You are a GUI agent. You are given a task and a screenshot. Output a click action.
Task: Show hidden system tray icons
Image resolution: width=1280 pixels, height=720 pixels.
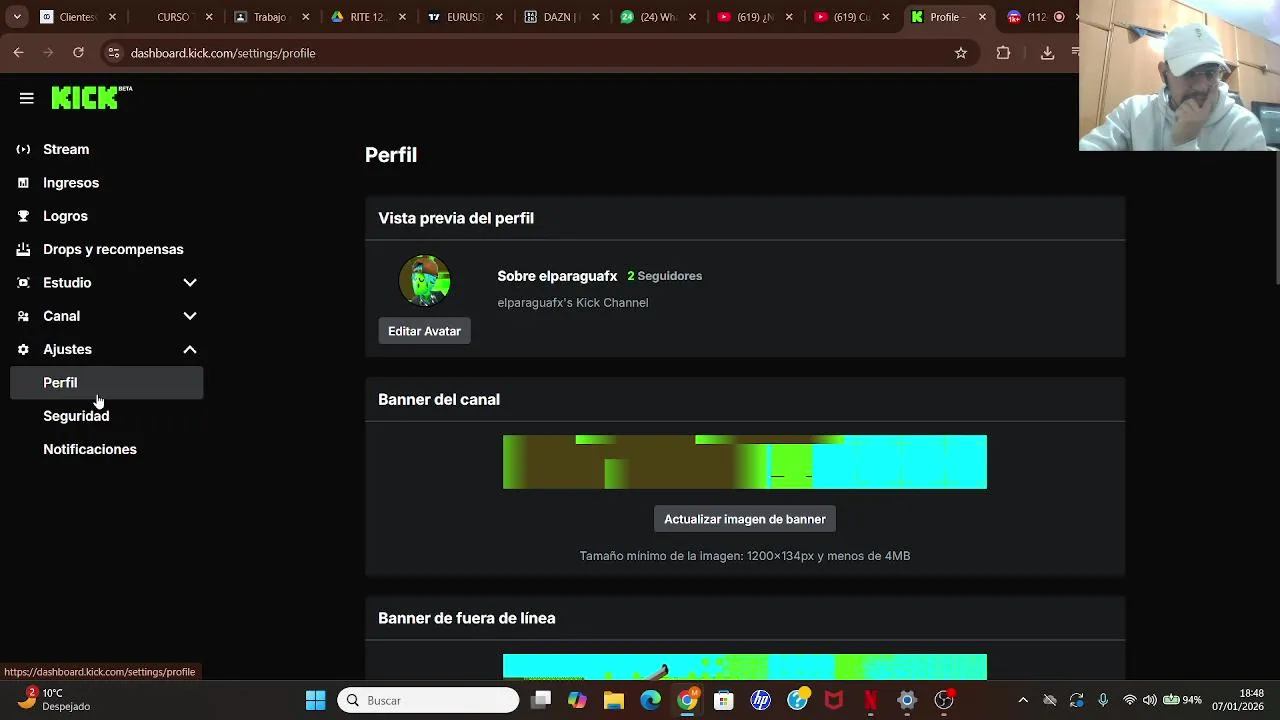point(1022,700)
